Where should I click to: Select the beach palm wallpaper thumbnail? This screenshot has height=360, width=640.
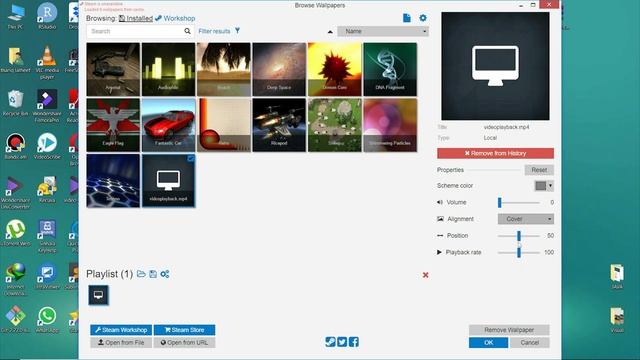pos(224,69)
